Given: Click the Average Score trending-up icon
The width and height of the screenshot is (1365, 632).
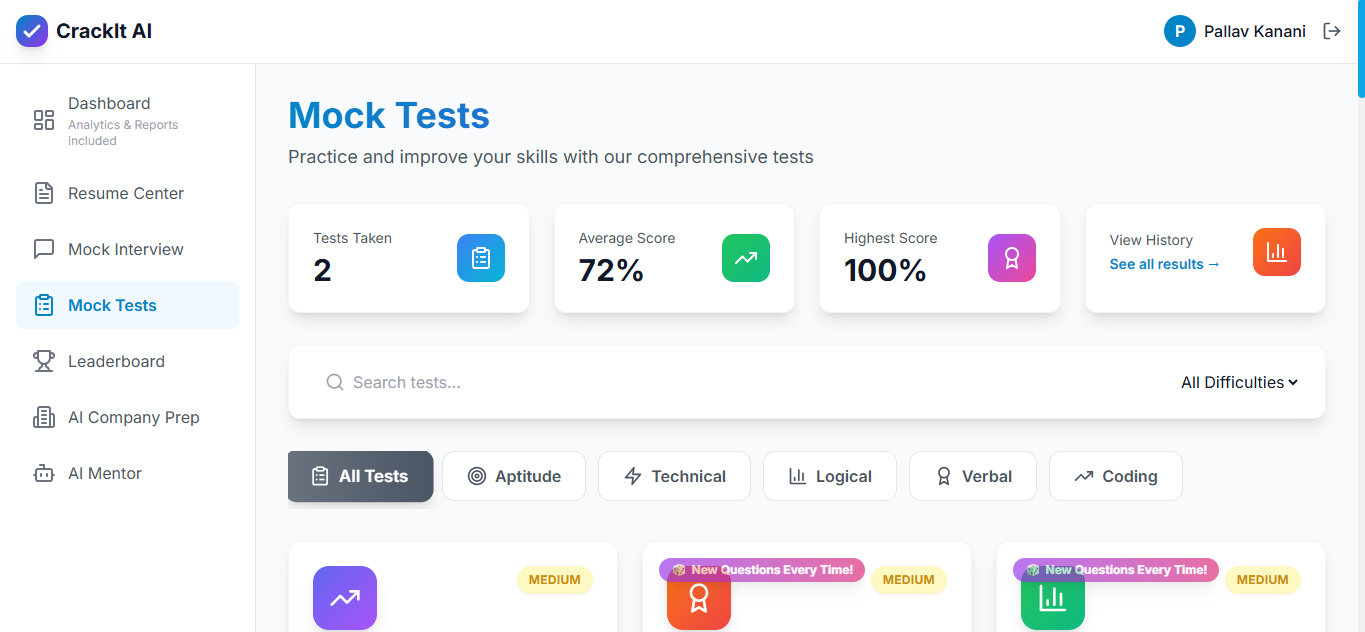Looking at the screenshot, I should point(746,257).
